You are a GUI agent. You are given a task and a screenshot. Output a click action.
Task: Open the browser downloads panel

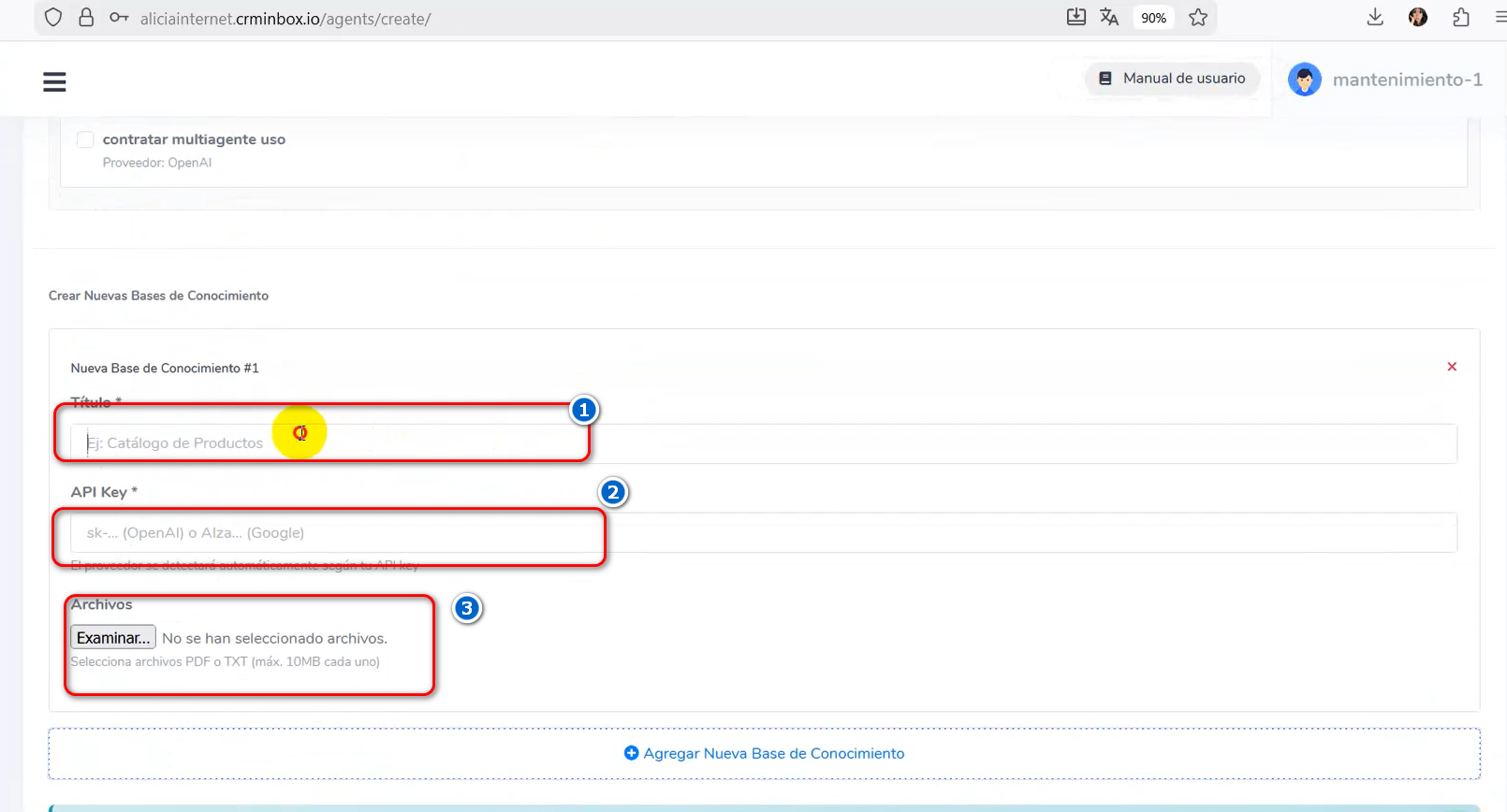click(x=1375, y=18)
